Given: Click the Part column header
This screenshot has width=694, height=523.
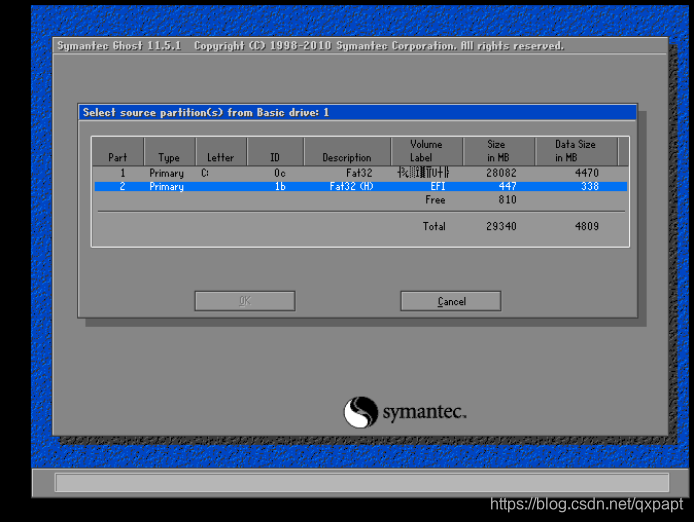Looking at the screenshot, I should coord(118,151).
